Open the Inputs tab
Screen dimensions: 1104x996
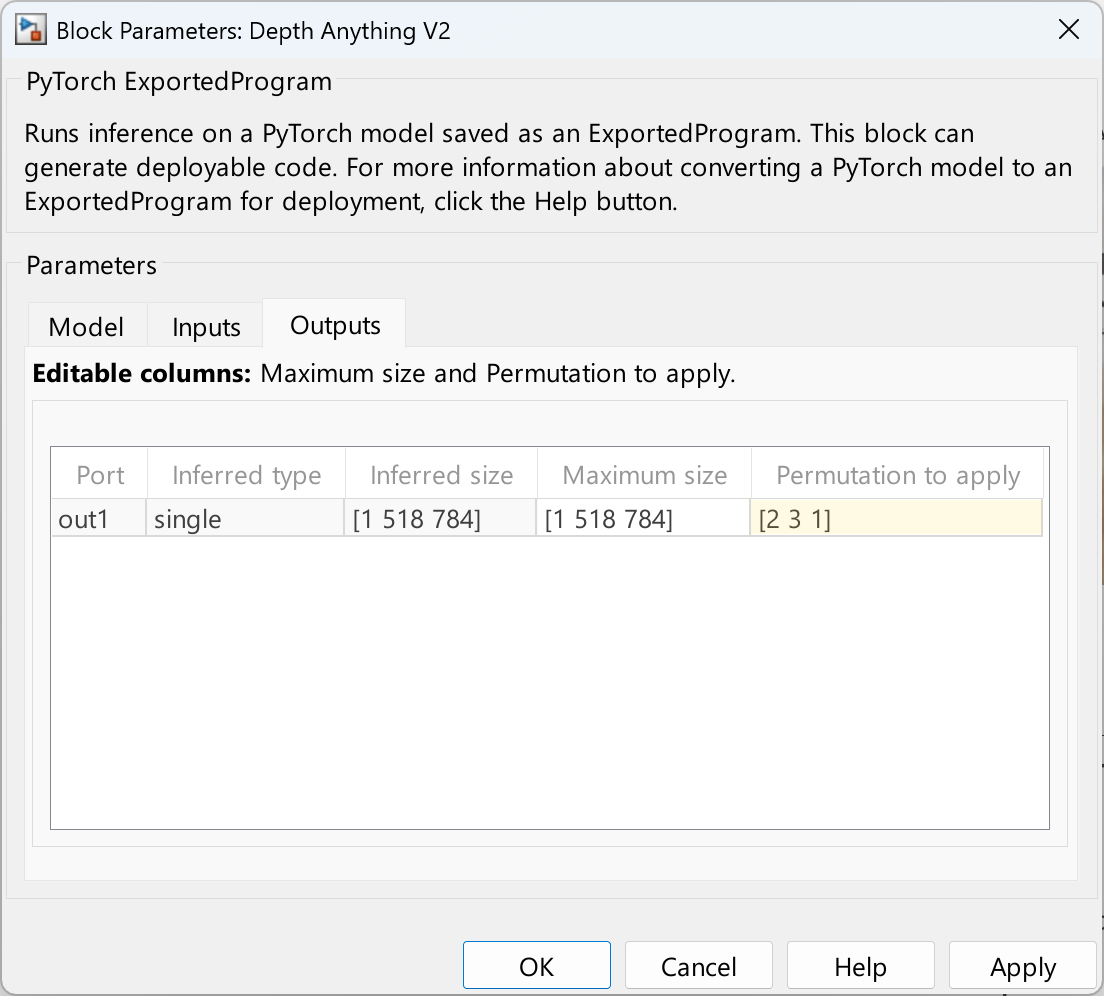[206, 327]
